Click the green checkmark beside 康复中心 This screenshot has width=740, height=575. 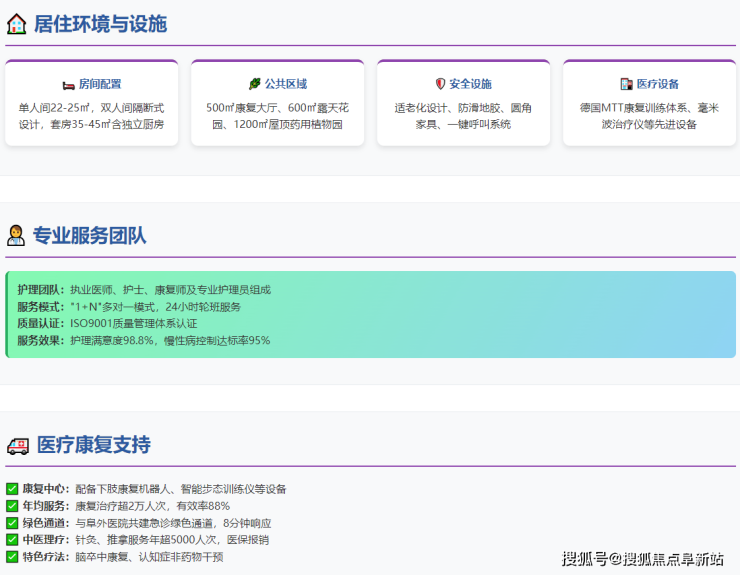tap(12, 489)
